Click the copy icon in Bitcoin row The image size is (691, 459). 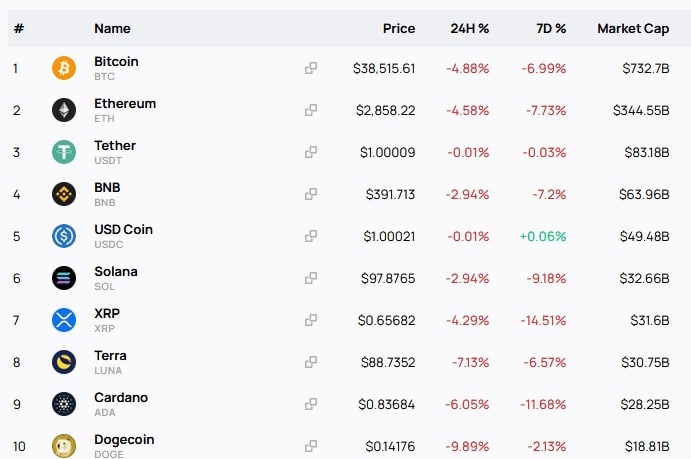point(311,68)
